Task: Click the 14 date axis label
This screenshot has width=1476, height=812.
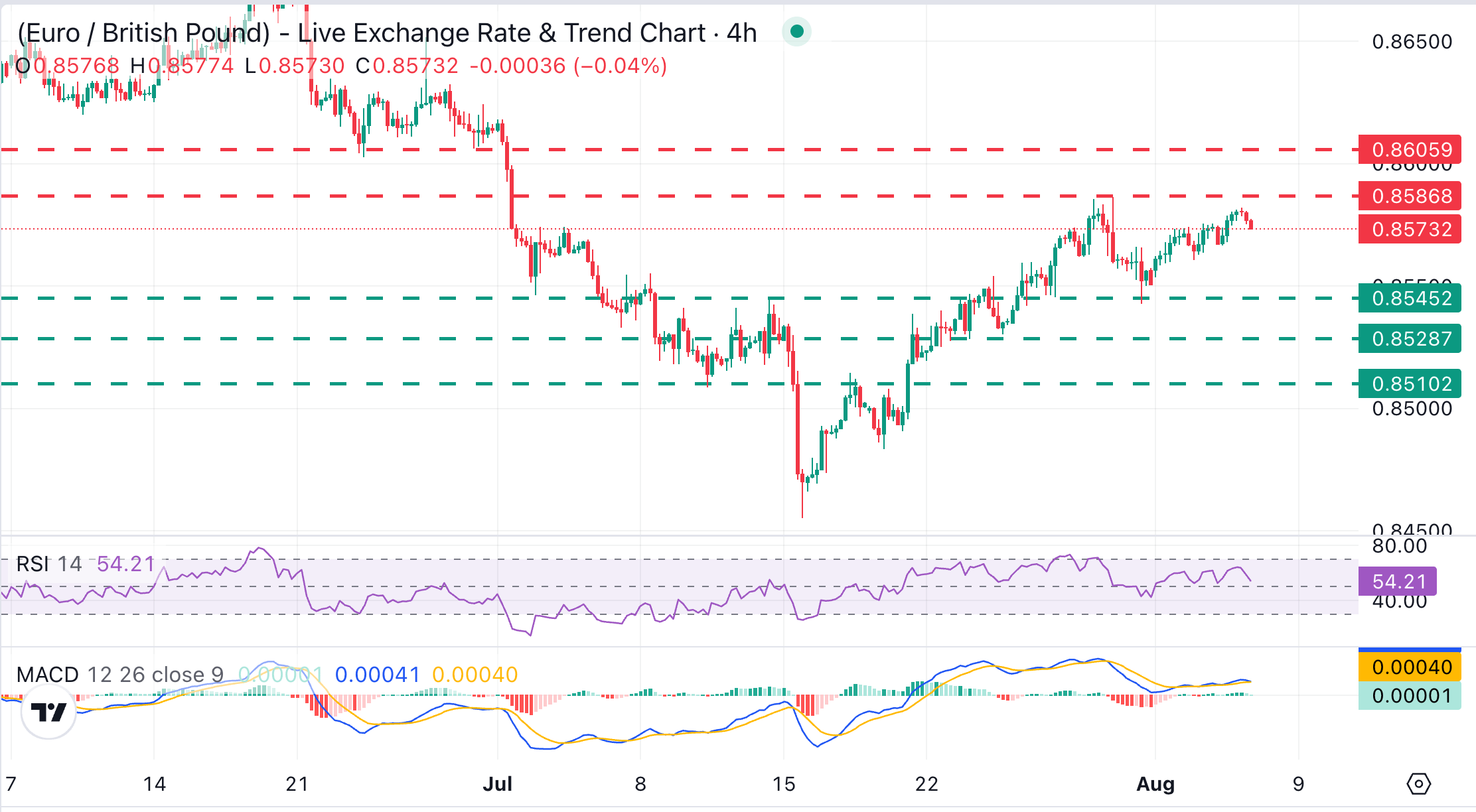Action: (x=155, y=784)
